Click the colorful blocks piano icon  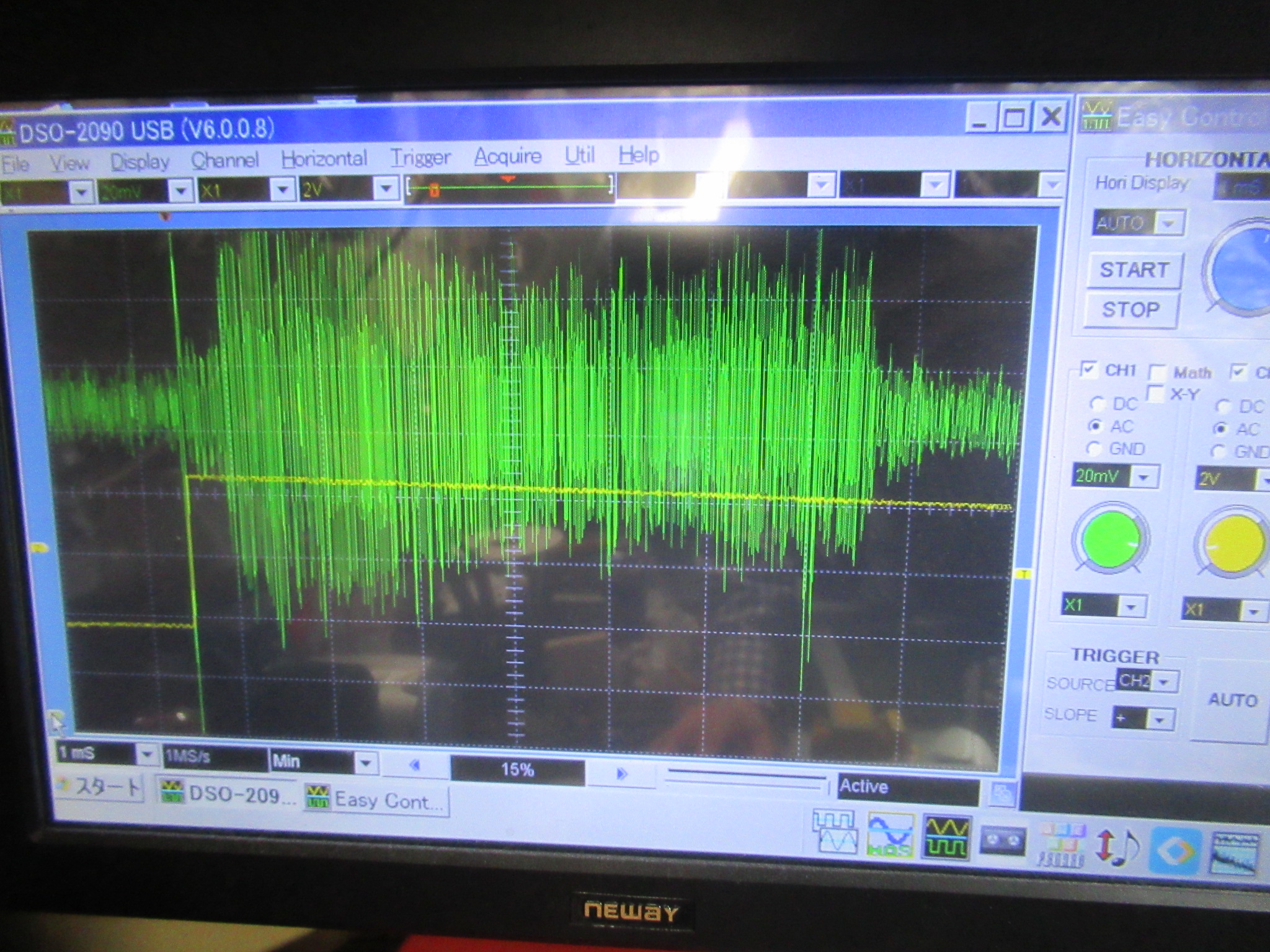1061,844
